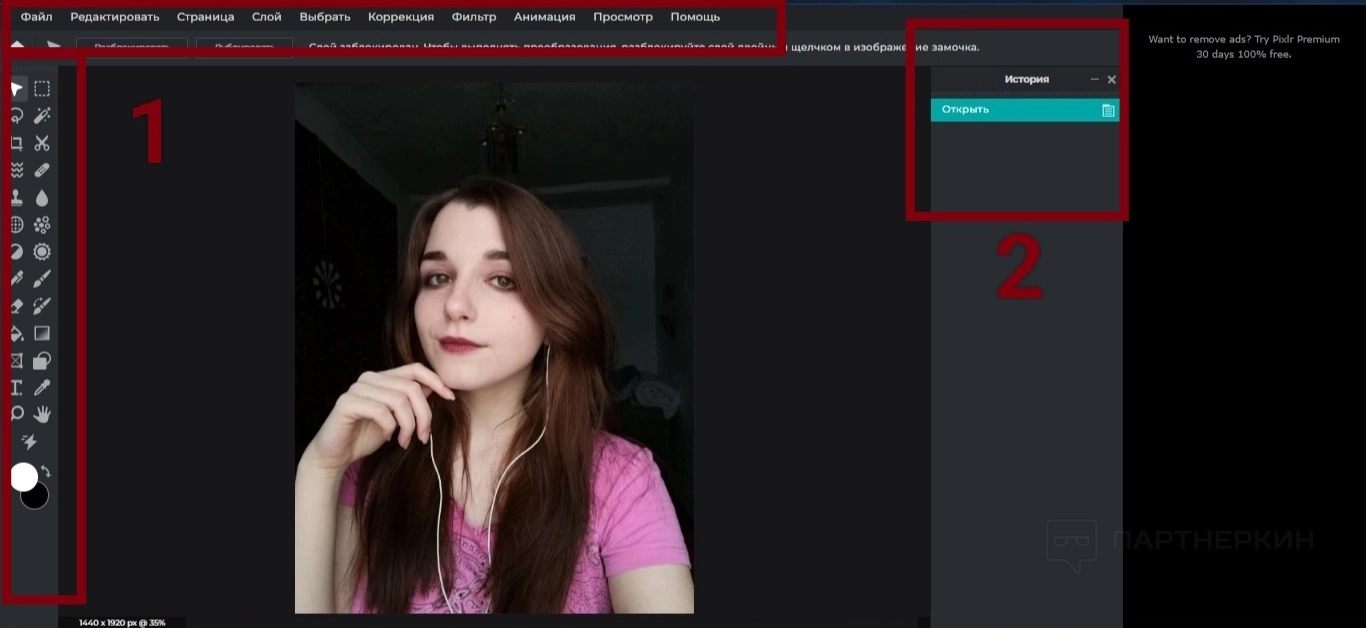Image resolution: width=1366 pixels, height=628 pixels.
Task: Close the История panel
Action: [x=1111, y=79]
